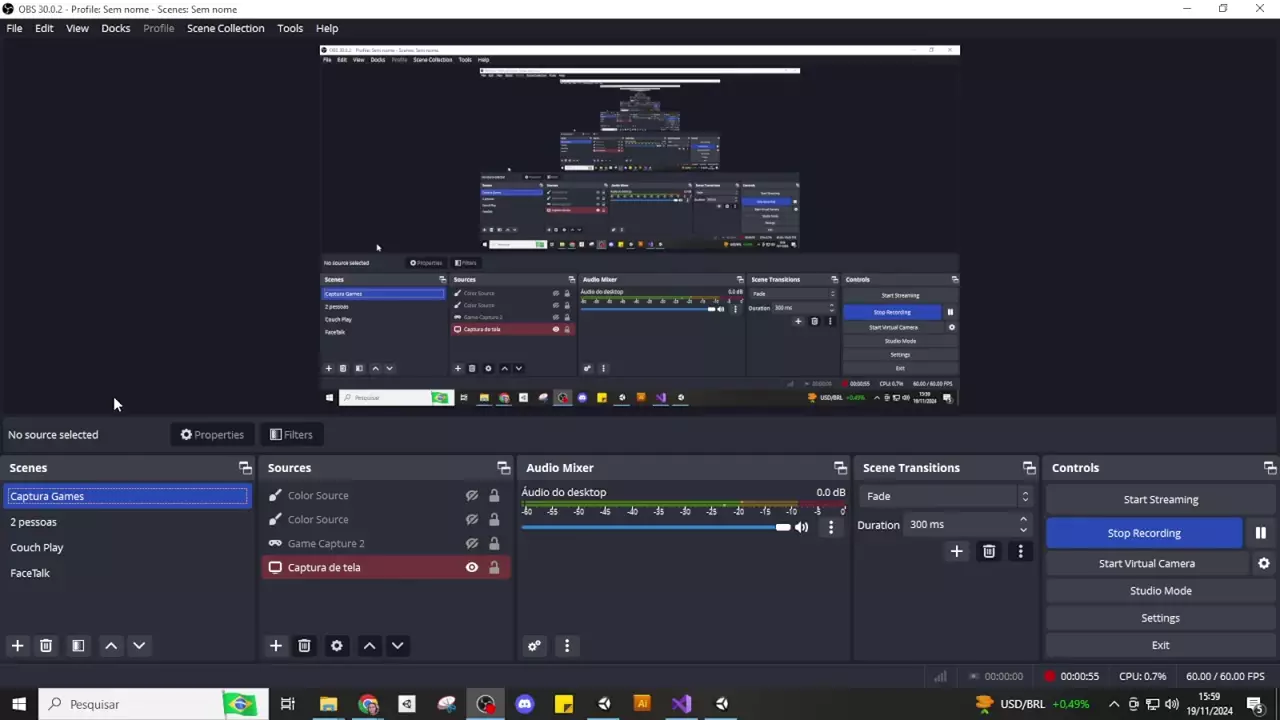The image size is (1280, 720).
Task: Mute Áudio do desktop speaker icon
Action: (x=801, y=527)
